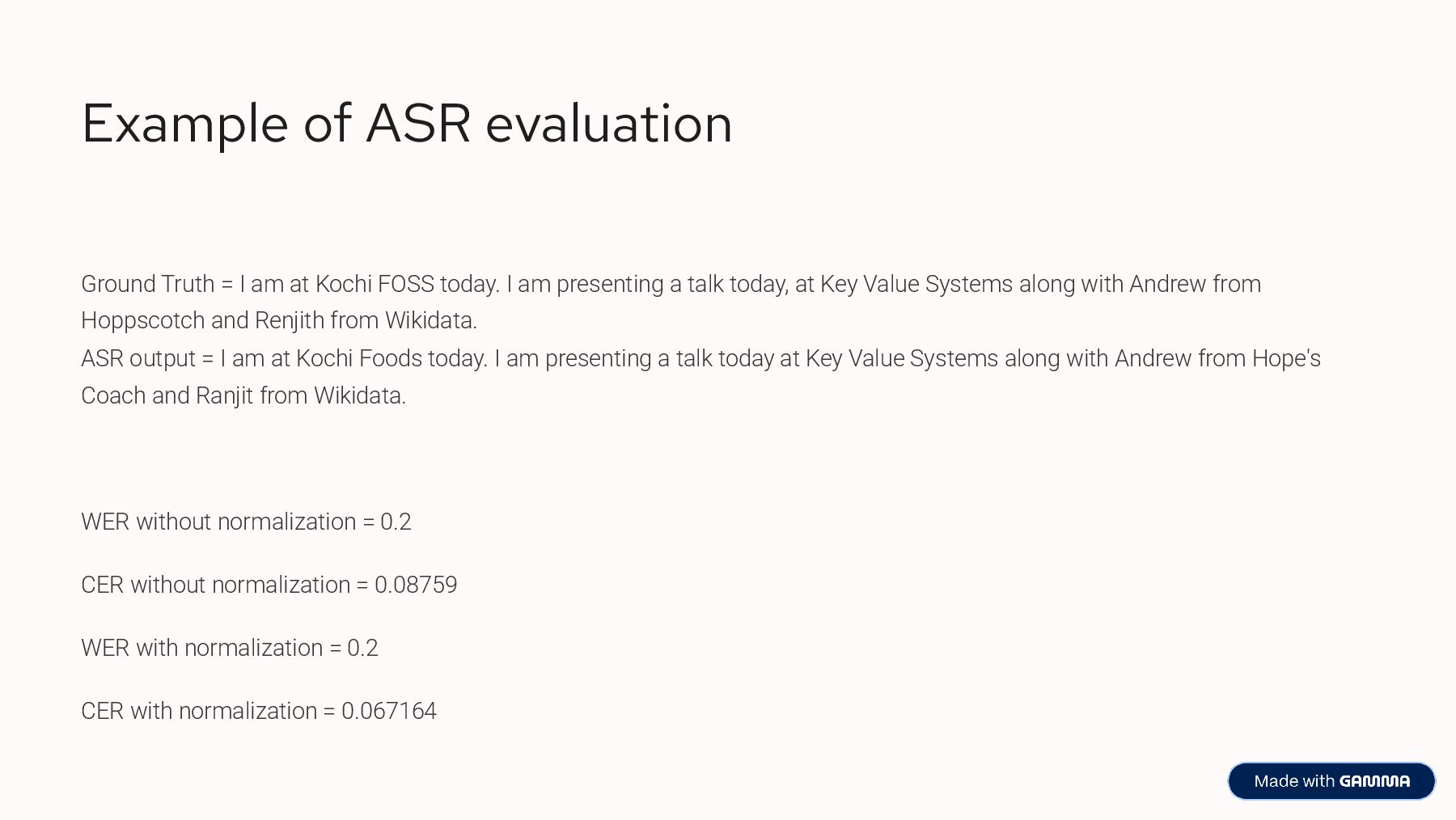
Task: Click the word 'Ranjit' in ASR output
Action: pyautogui.click(x=224, y=395)
